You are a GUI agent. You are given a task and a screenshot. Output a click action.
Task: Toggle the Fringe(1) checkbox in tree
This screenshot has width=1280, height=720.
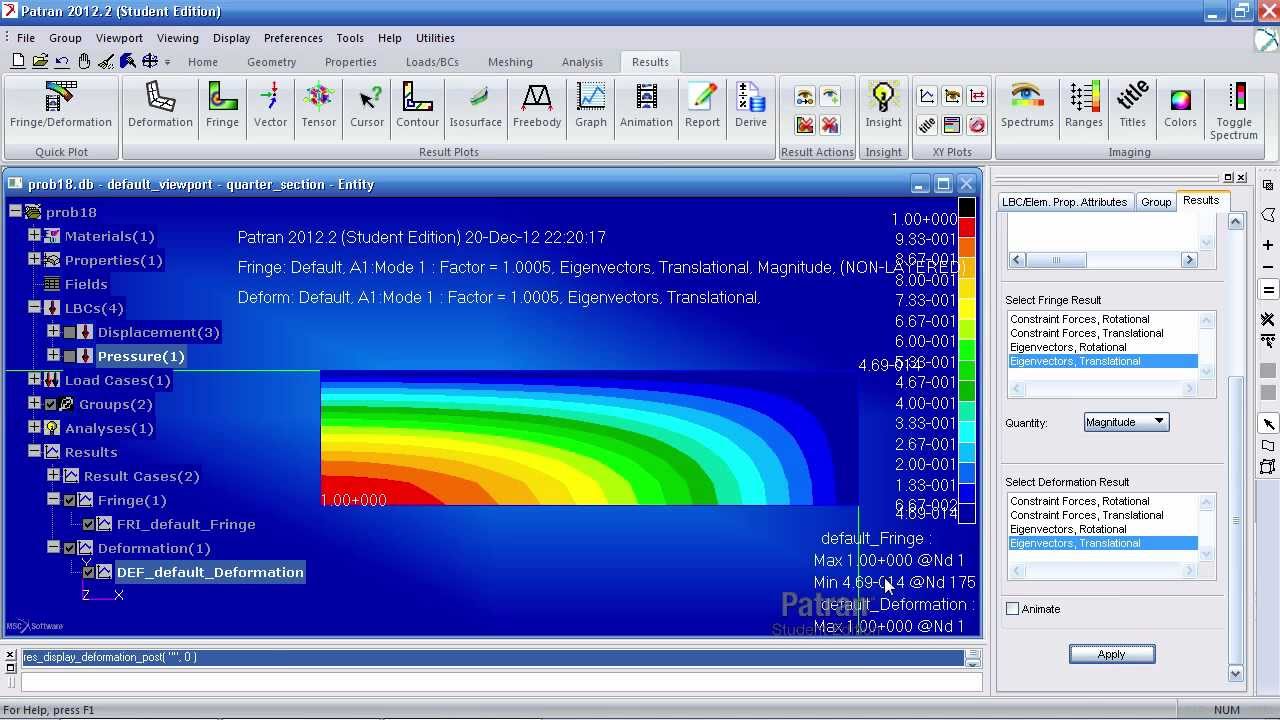70,500
